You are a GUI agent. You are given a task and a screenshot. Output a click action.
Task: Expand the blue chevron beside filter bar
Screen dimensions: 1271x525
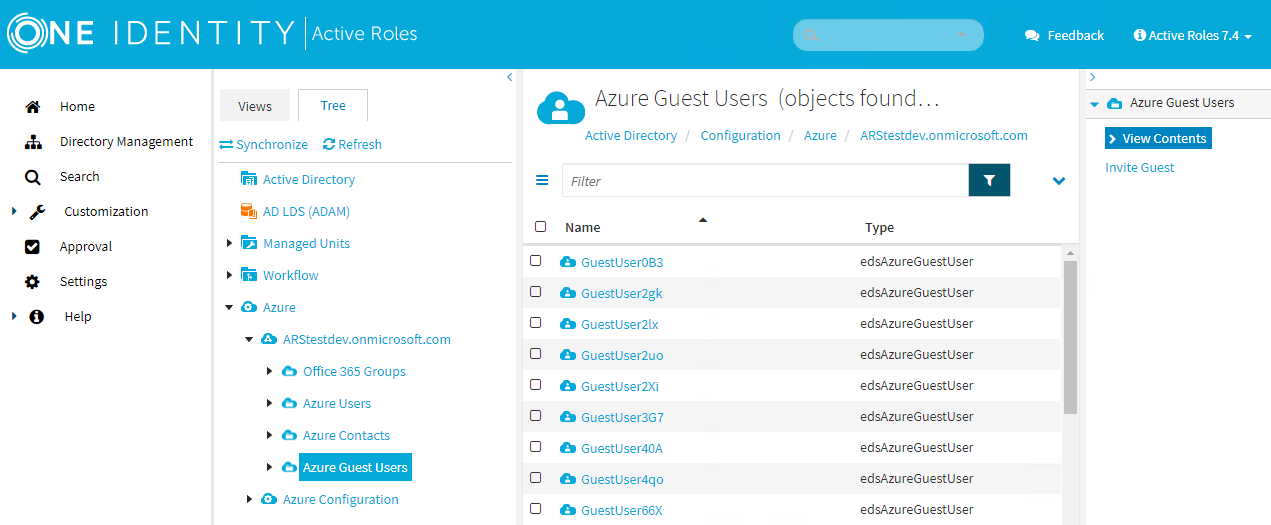[x=1059, y=181]
